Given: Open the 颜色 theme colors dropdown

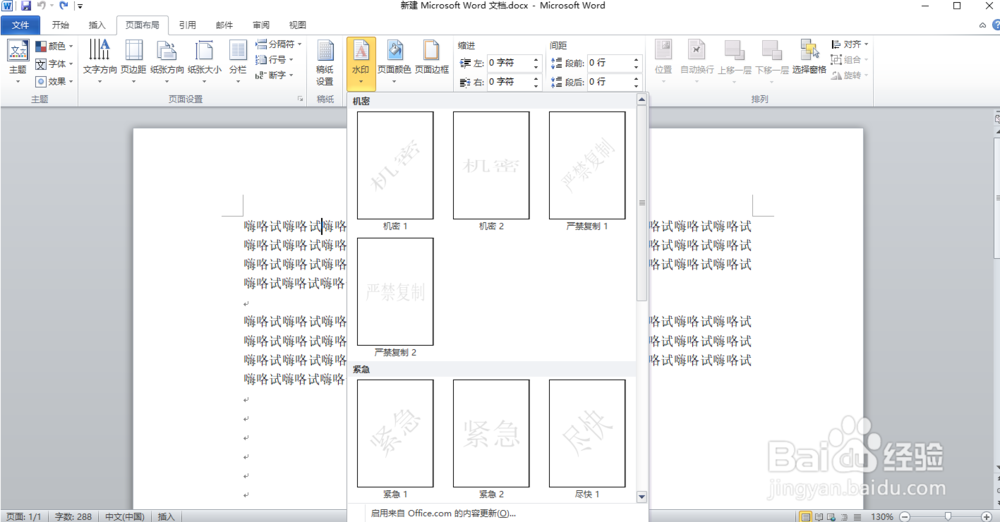Looking at the screenshot, I should 54,46.
